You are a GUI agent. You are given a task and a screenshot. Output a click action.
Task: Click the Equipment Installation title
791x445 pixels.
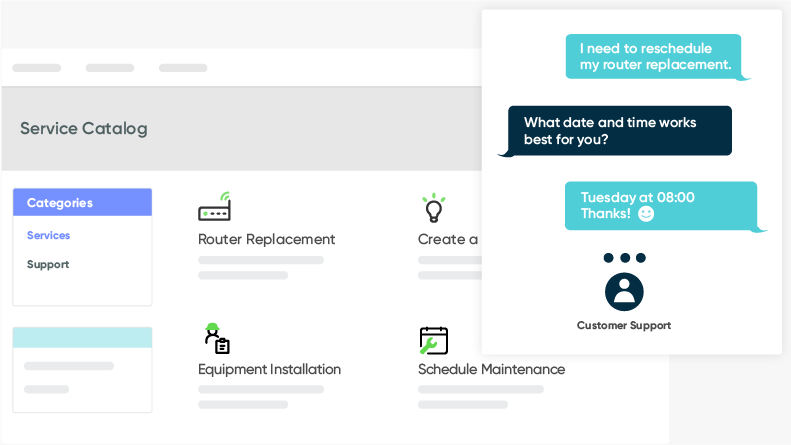(269, 370)
